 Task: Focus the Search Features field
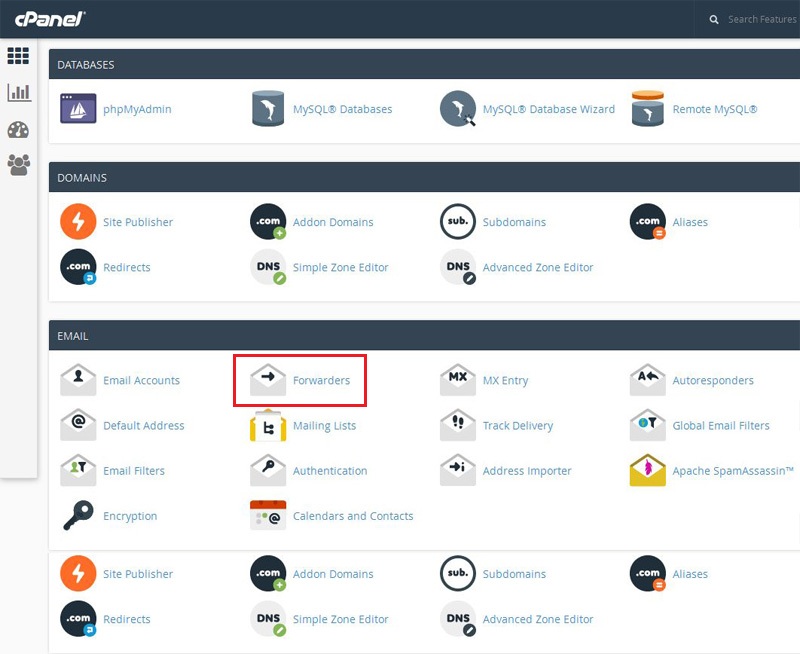tap(762, 19)
